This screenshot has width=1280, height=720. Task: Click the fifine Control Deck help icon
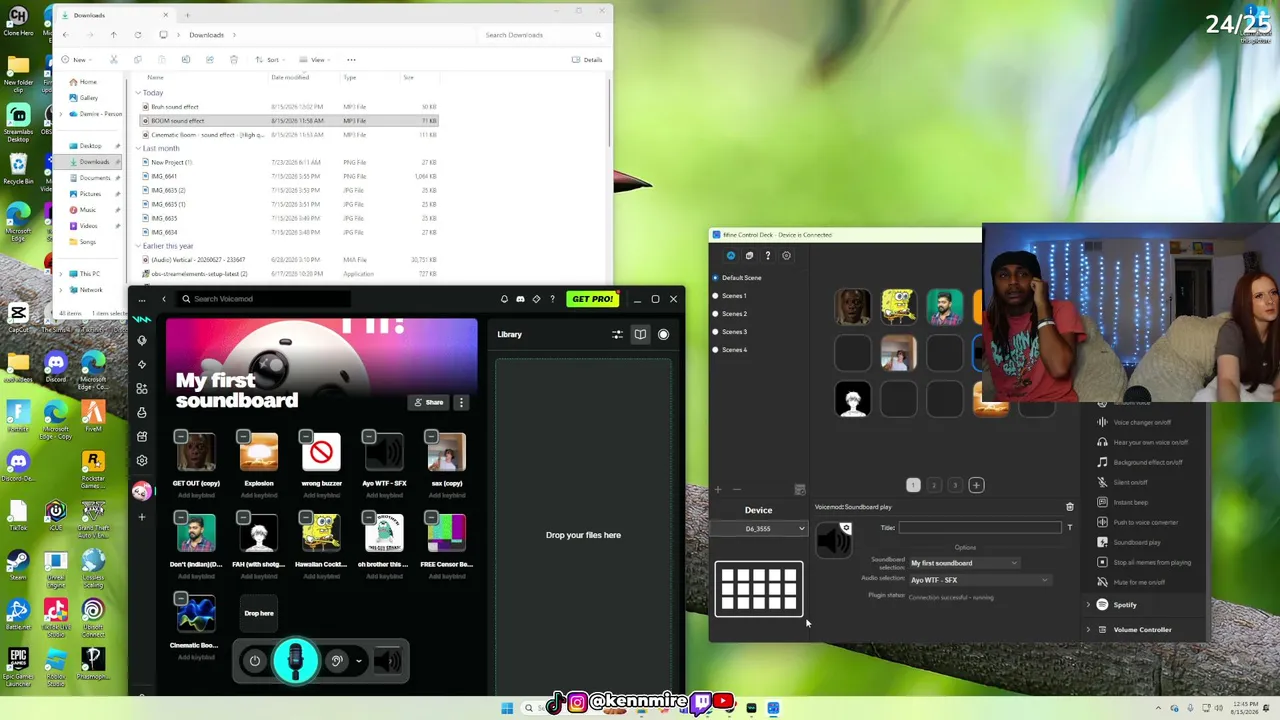point(767,256)
